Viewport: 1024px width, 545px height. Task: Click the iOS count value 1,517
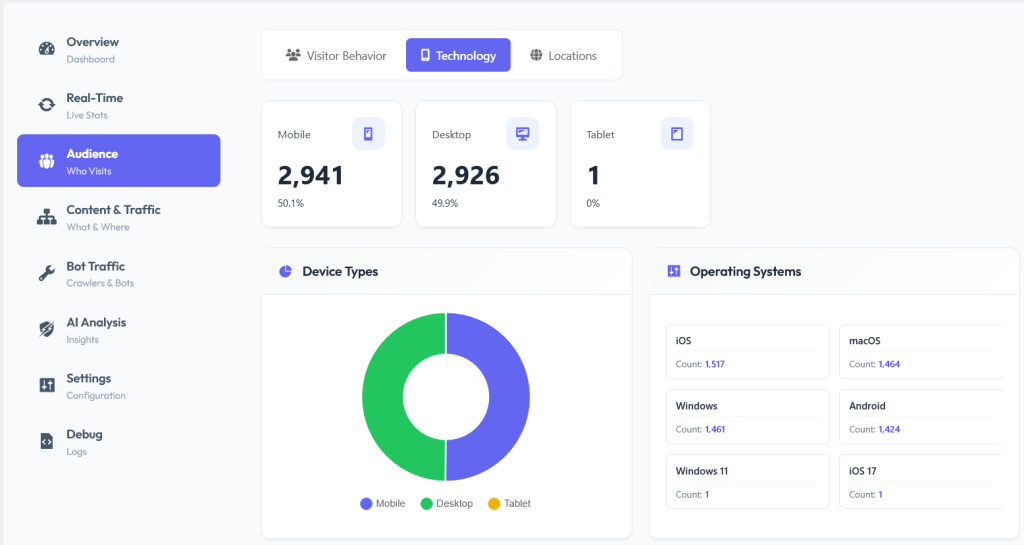(x=714, y=364)
